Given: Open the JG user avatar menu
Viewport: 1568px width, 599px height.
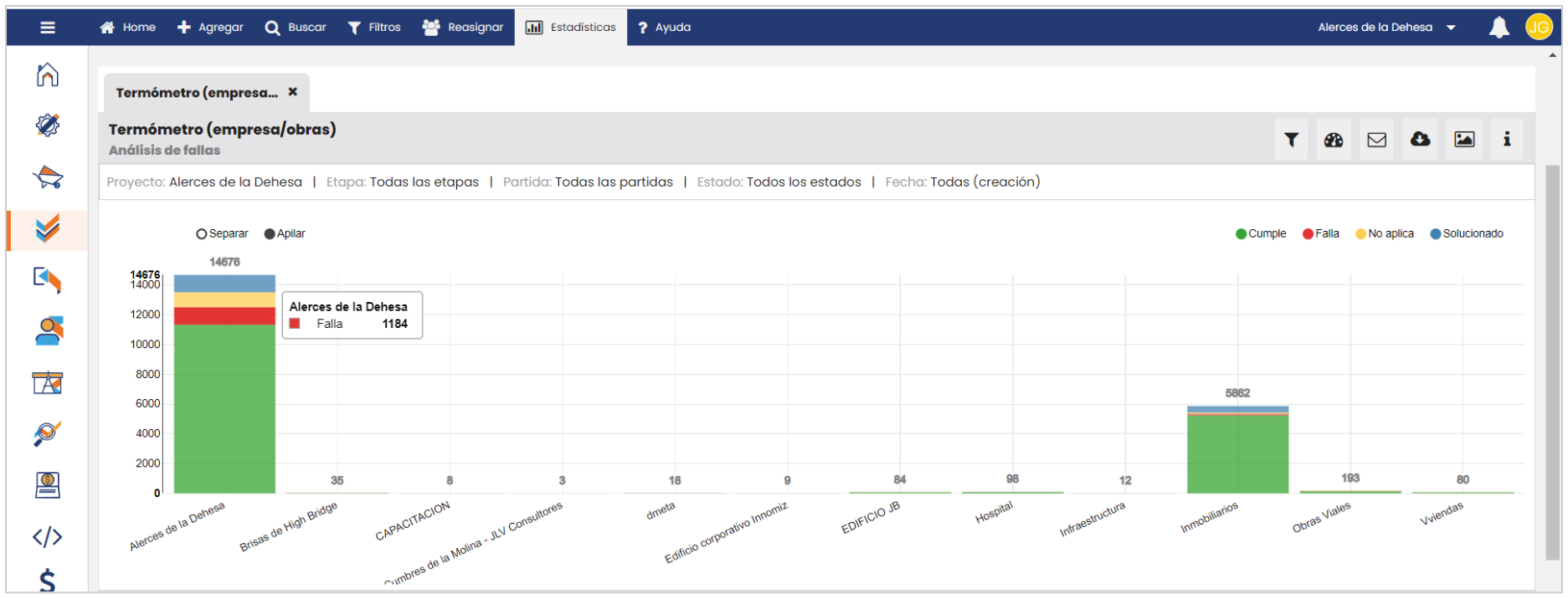Looking at the screenshot, I should [x=1539, y=28].
